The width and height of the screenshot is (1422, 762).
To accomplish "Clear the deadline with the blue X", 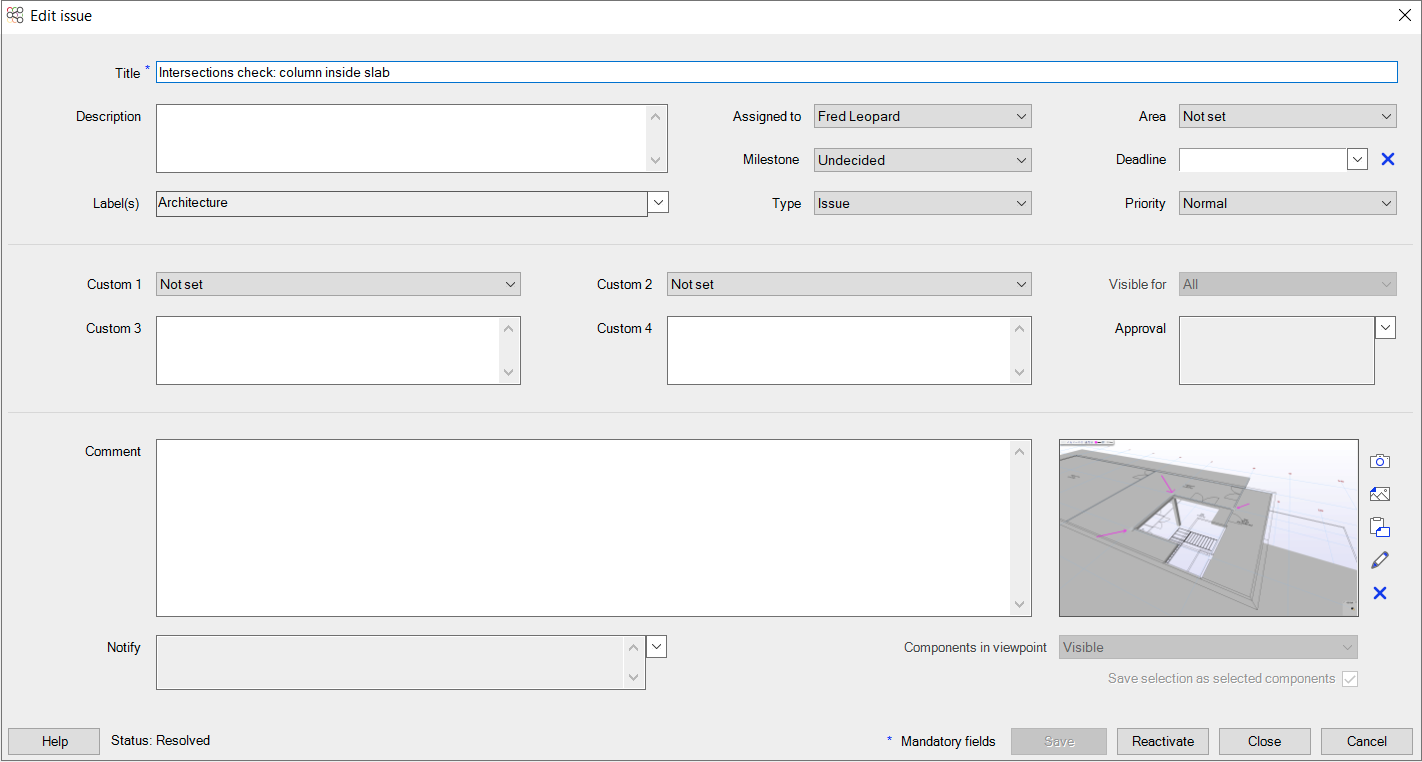I will coord(1388,159).
